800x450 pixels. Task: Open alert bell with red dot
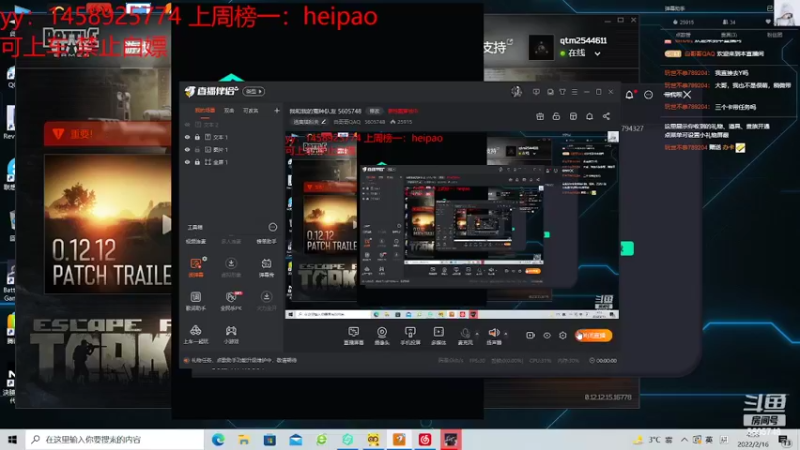tap(630, 95)
